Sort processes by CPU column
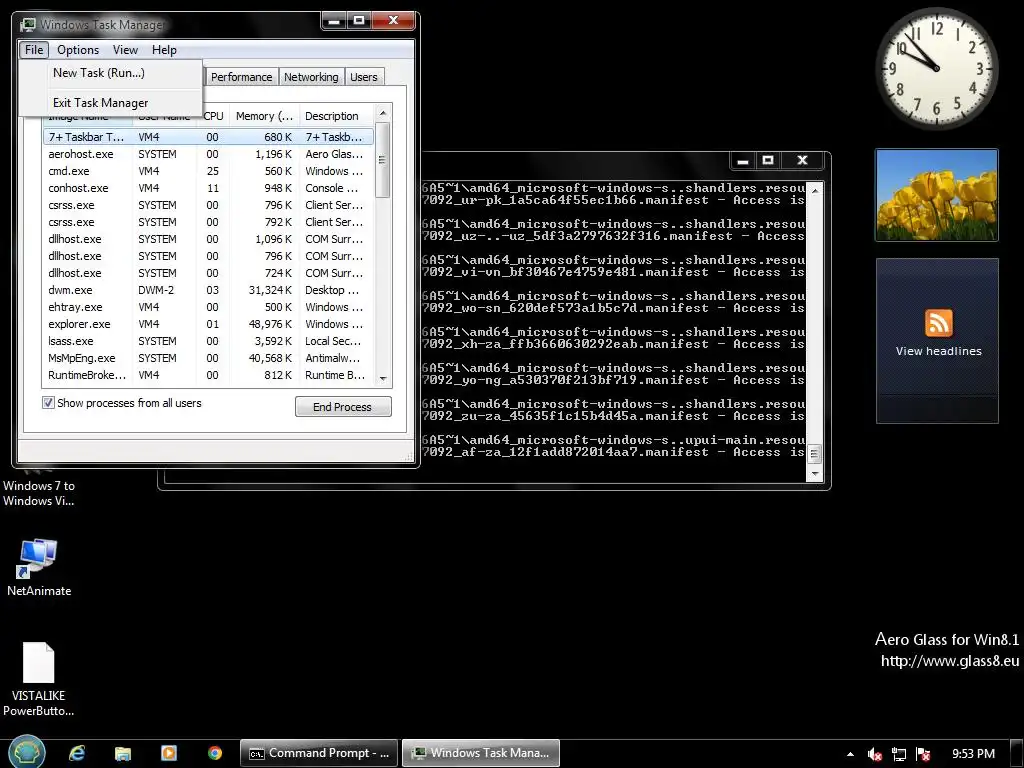Viewport: 1024px width, 768px height. pyautogui.click(x=213, y=116)
